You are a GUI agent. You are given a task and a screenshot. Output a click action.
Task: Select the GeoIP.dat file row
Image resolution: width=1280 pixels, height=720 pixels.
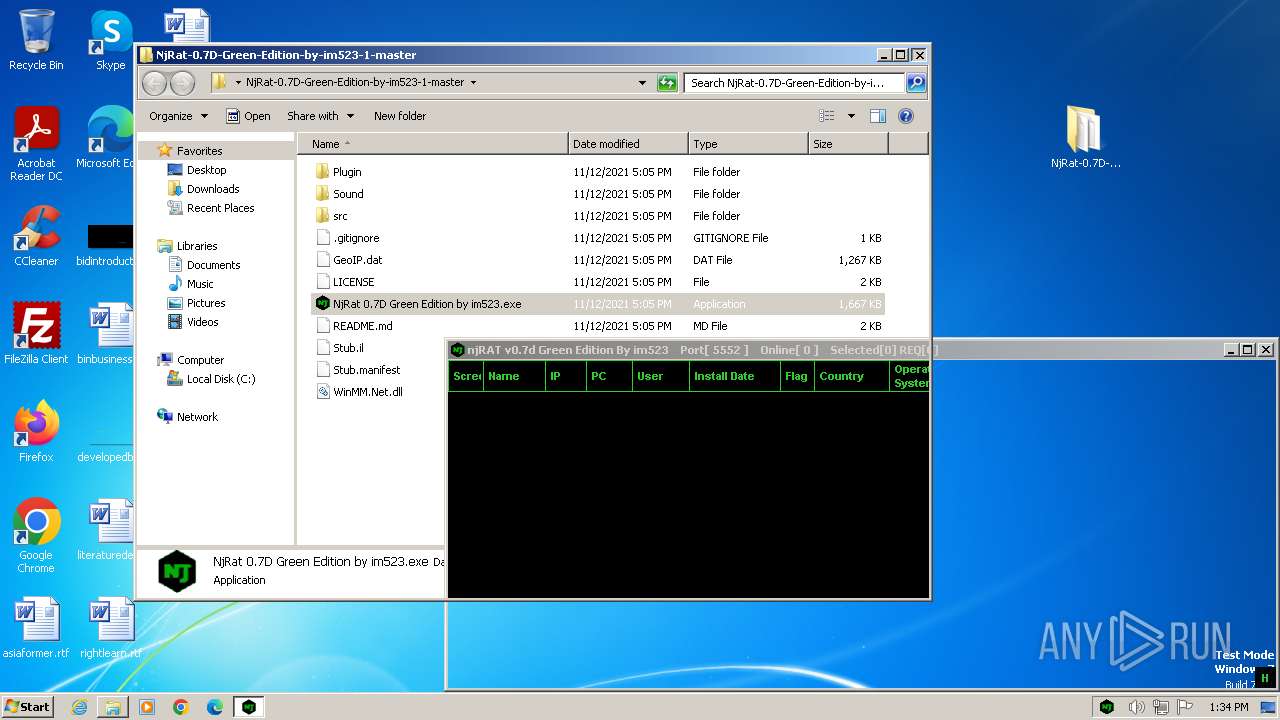[598, 260]
